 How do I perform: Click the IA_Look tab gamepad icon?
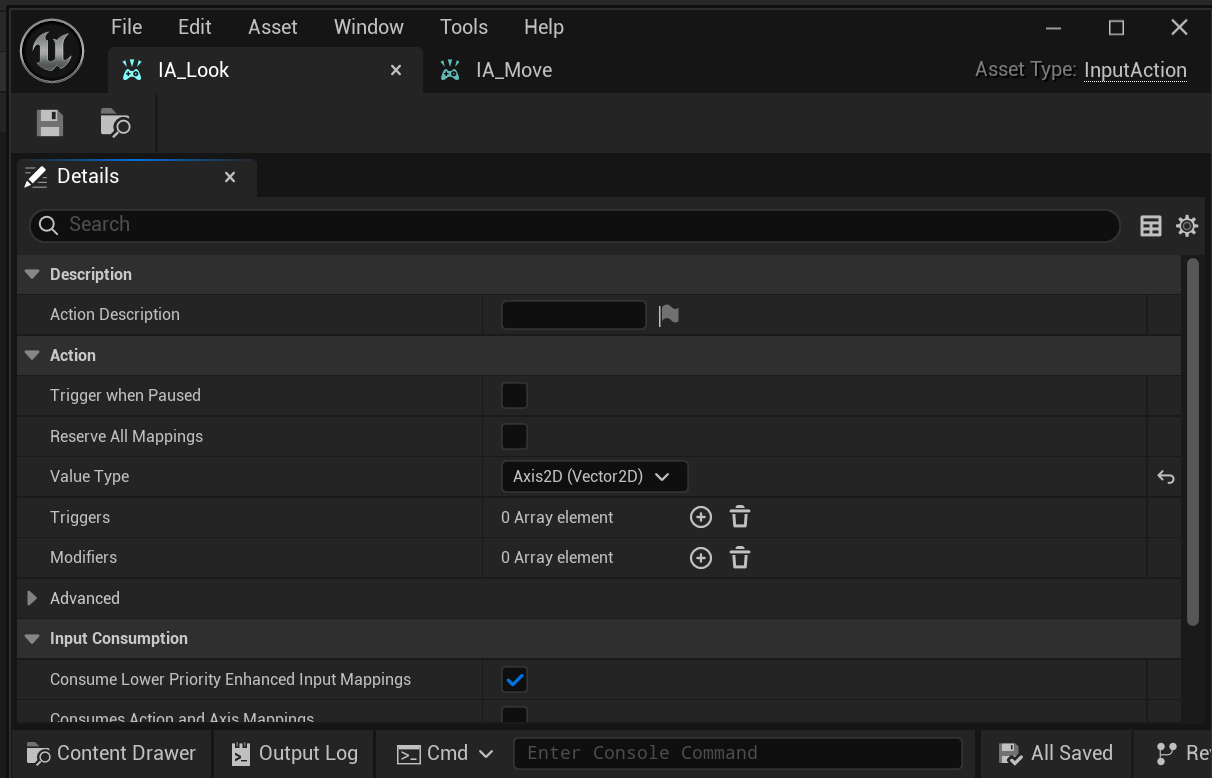pyautogui.click(x=132, y=70)
